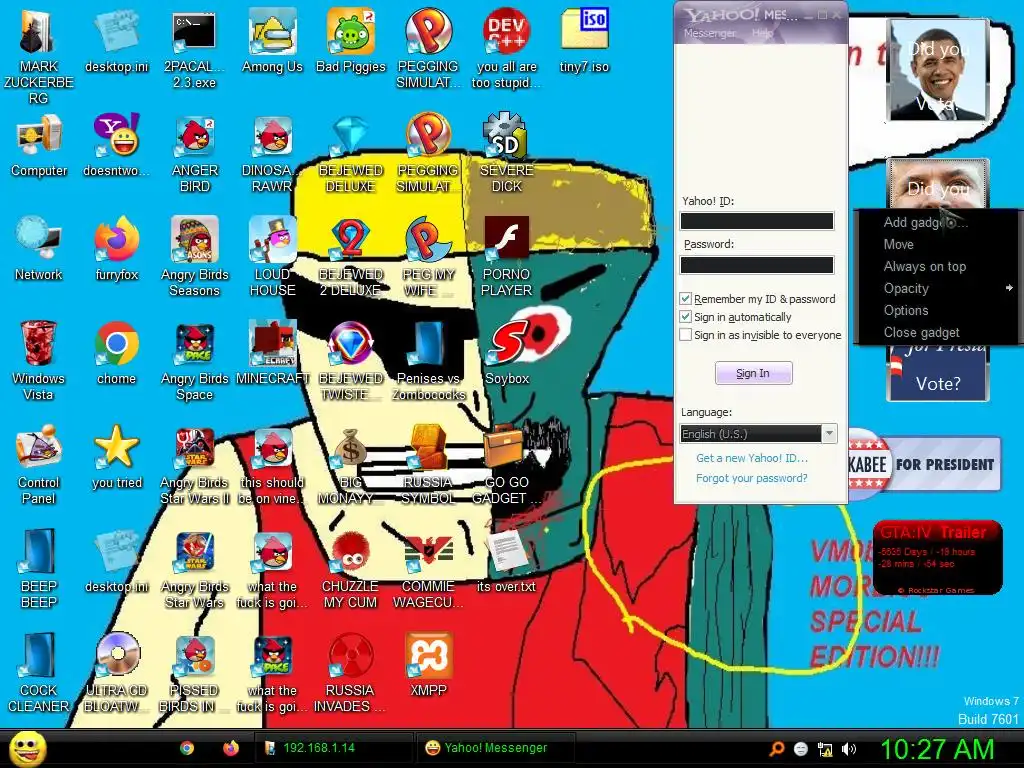Viewport: 1024px width, 768px height.
Task: Switch to Yahoo! Messenger taskbar button
Action: pyautogui.click(x=496, y=748)
